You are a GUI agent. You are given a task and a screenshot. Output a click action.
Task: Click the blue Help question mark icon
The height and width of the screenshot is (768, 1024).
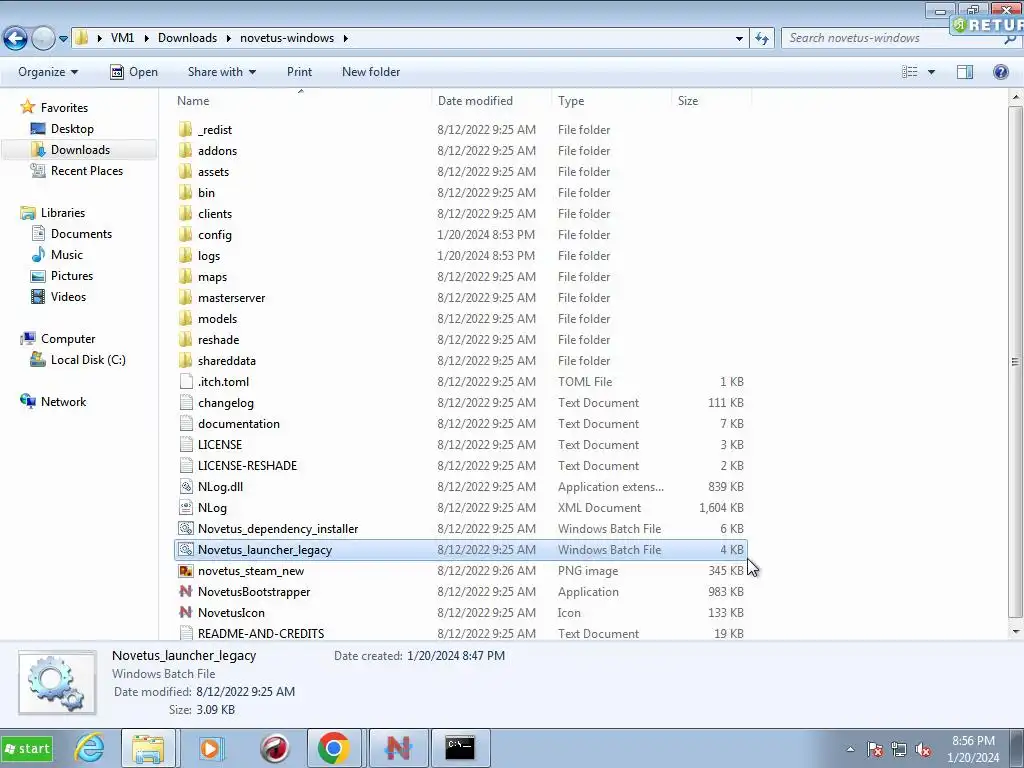1000,72
